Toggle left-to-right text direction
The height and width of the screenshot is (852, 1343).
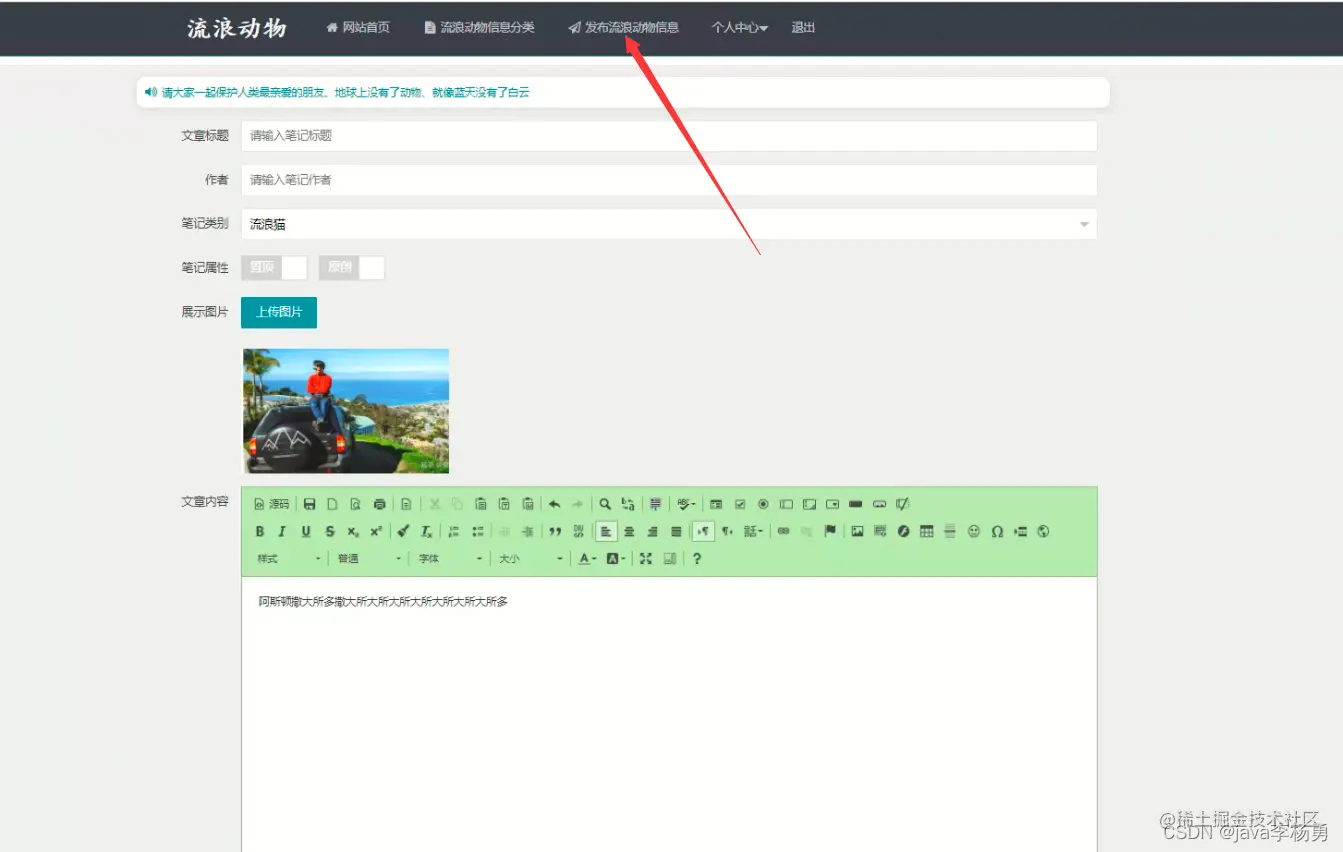coord(703,531)
